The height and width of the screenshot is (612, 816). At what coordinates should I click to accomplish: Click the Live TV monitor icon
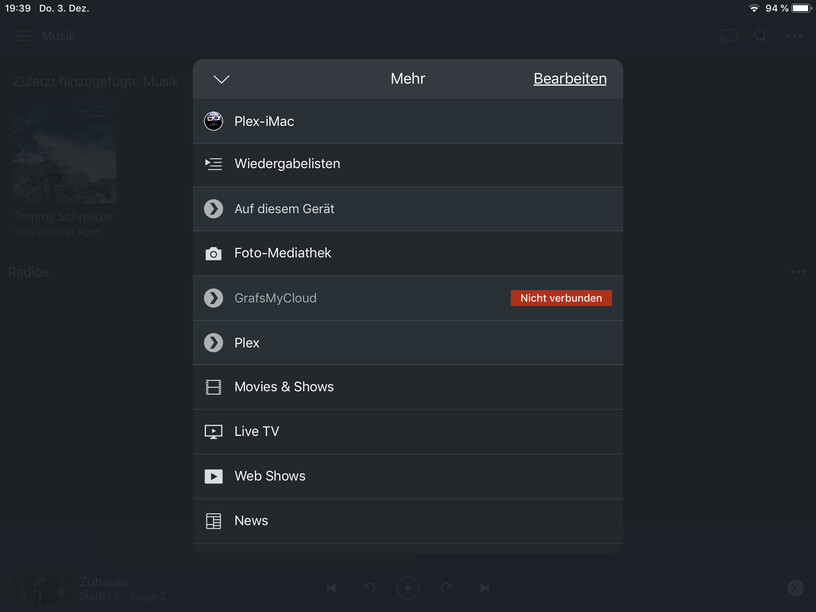pyautogui.click(x=213, y=432)
